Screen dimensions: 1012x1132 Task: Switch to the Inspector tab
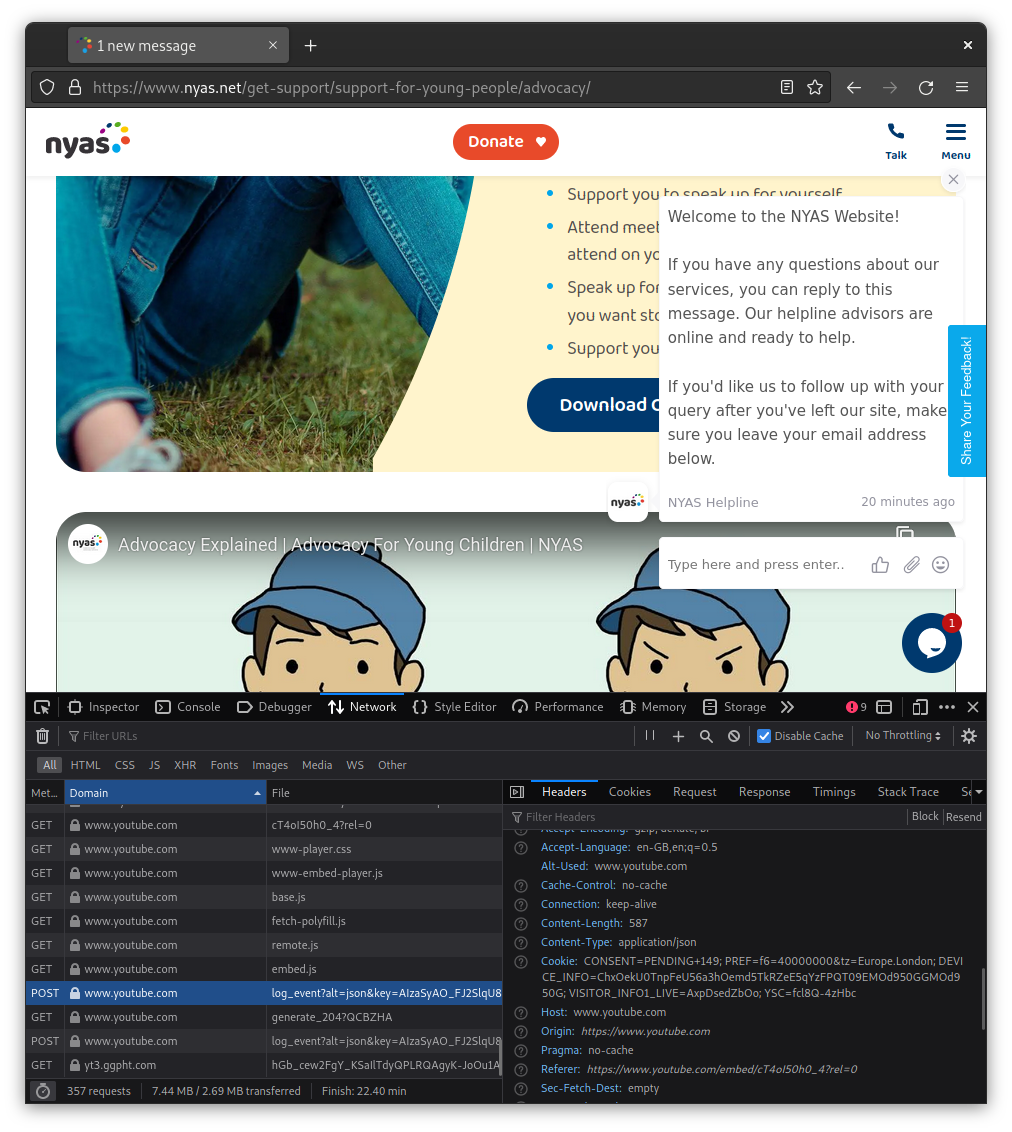[103, 707]
